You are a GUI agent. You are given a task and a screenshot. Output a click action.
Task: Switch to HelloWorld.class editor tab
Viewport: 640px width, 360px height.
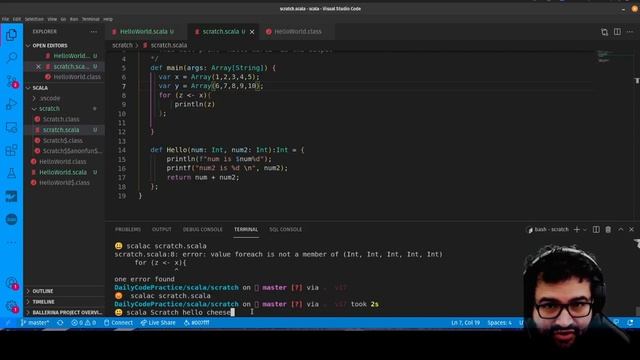click(298, 31)
